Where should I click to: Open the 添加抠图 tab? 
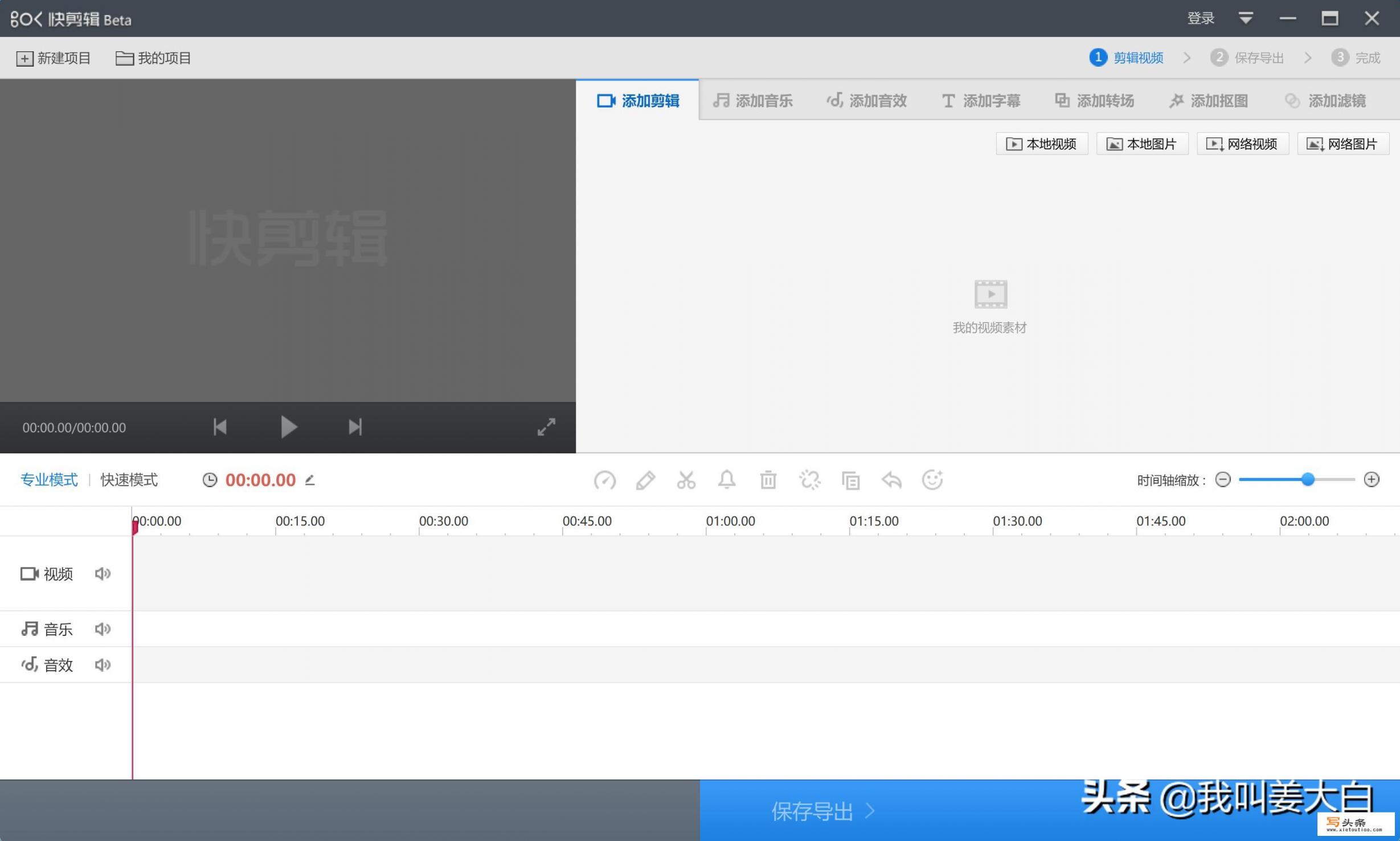coord(1208,100)
